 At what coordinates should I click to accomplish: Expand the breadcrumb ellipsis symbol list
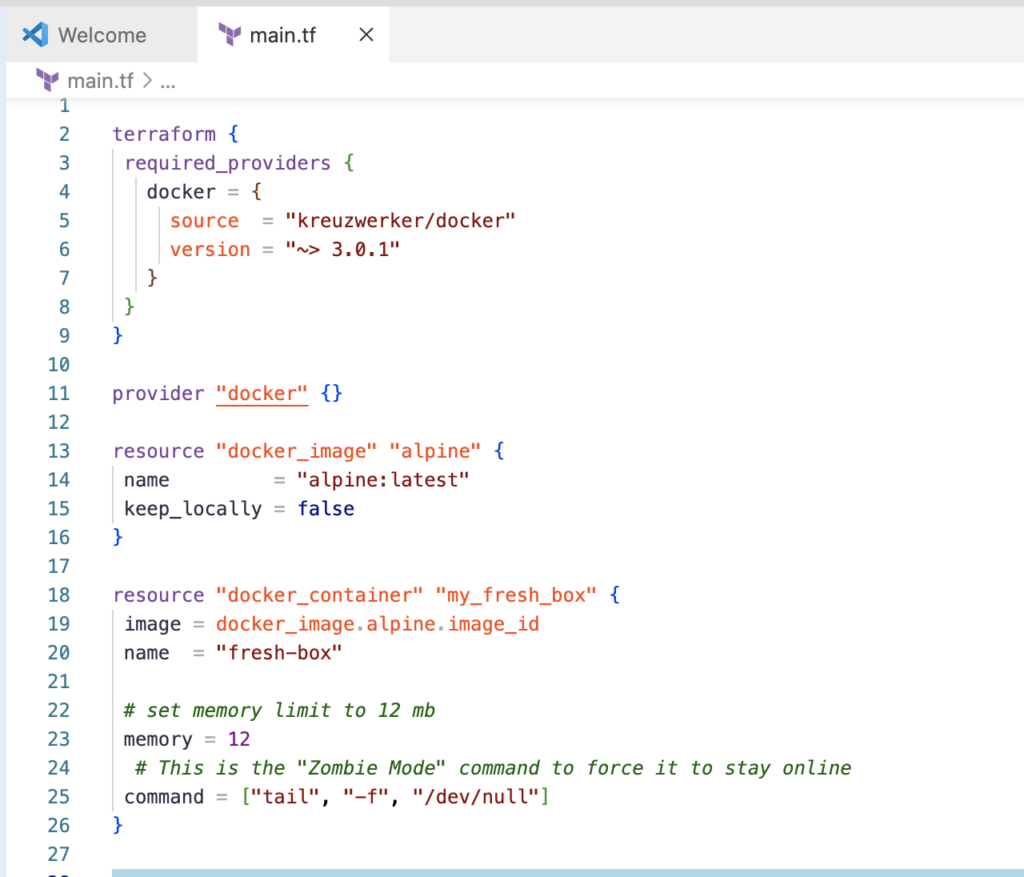tap(168, 81)
